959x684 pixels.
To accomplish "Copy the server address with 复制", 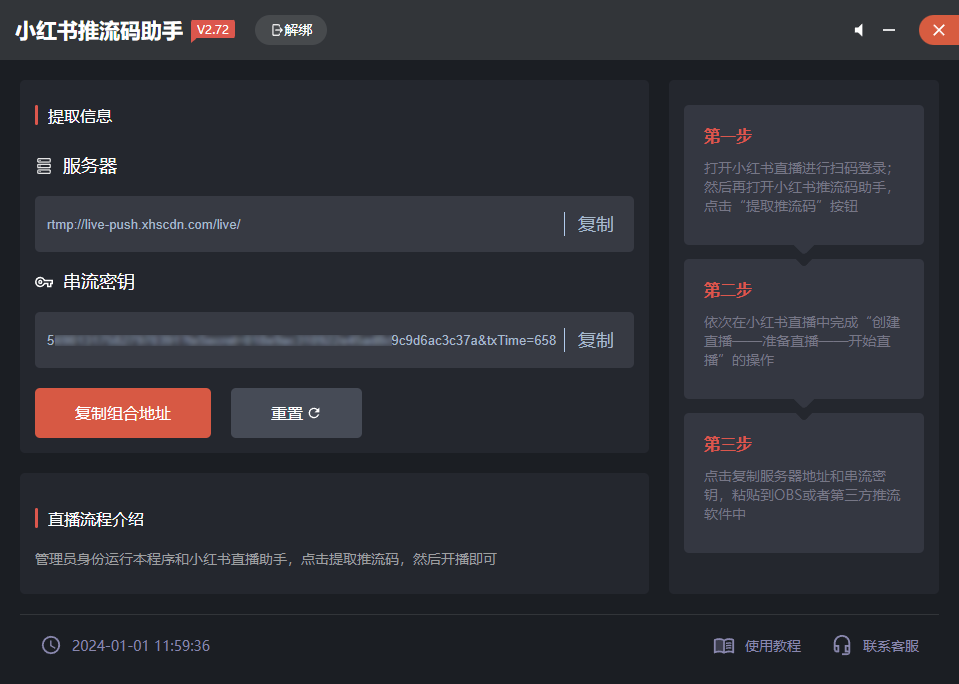I will (596, 224).
